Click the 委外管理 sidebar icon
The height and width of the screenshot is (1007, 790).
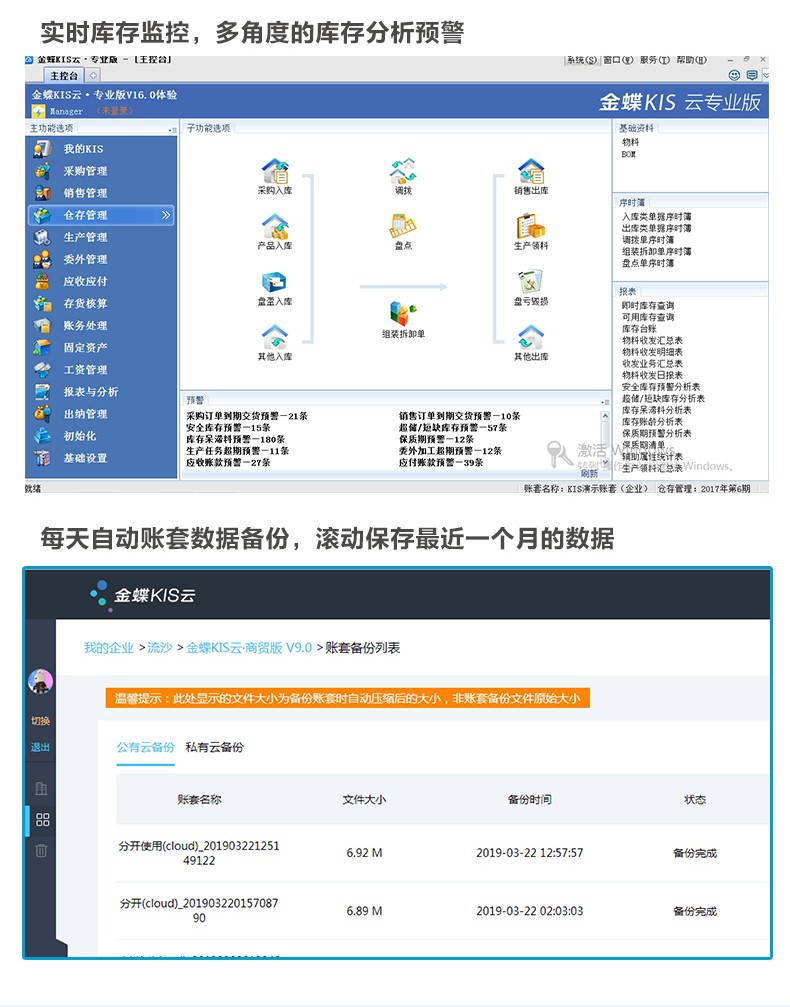[x=42, y=259]
